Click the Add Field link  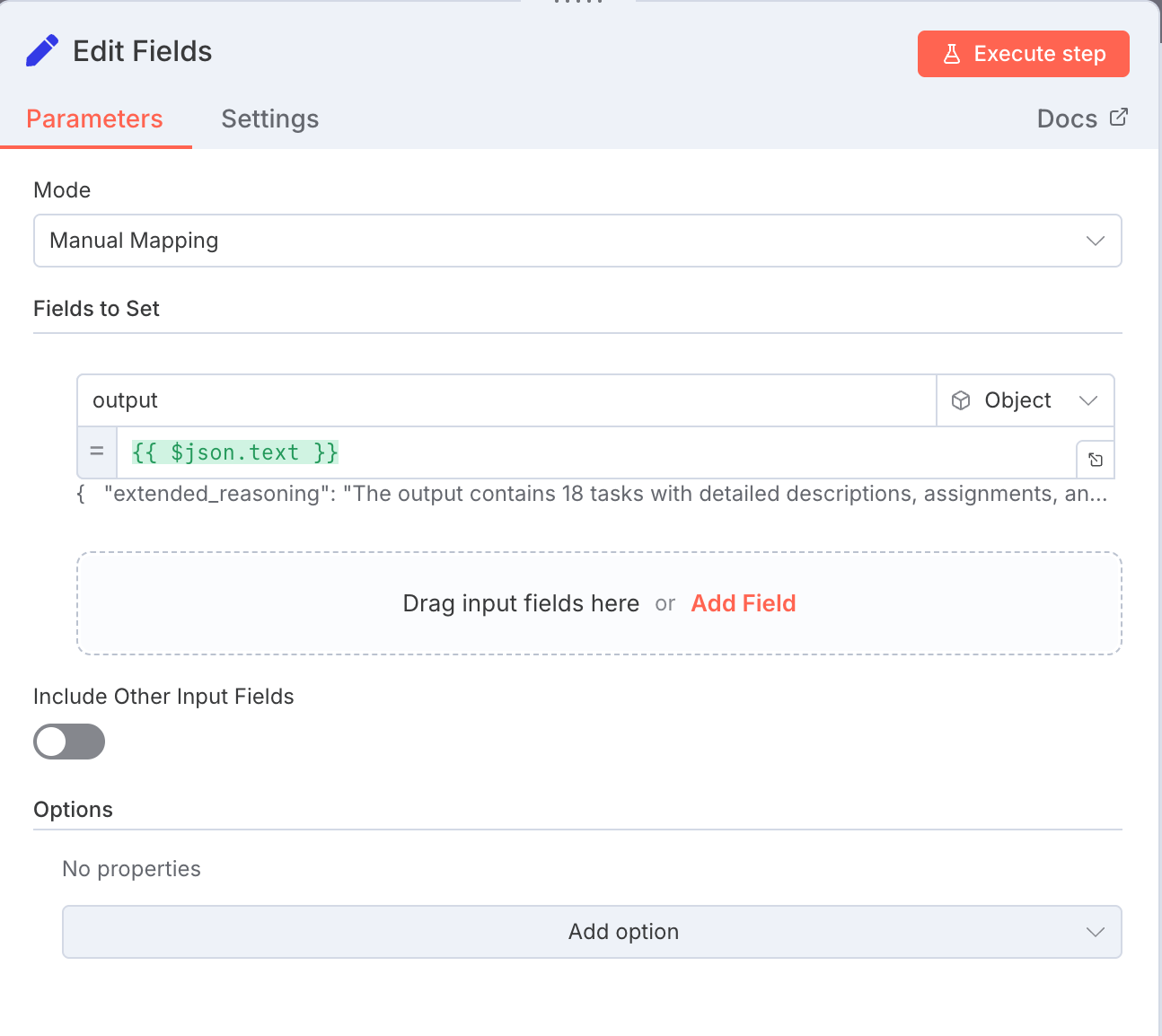click(x=743, y=603)
